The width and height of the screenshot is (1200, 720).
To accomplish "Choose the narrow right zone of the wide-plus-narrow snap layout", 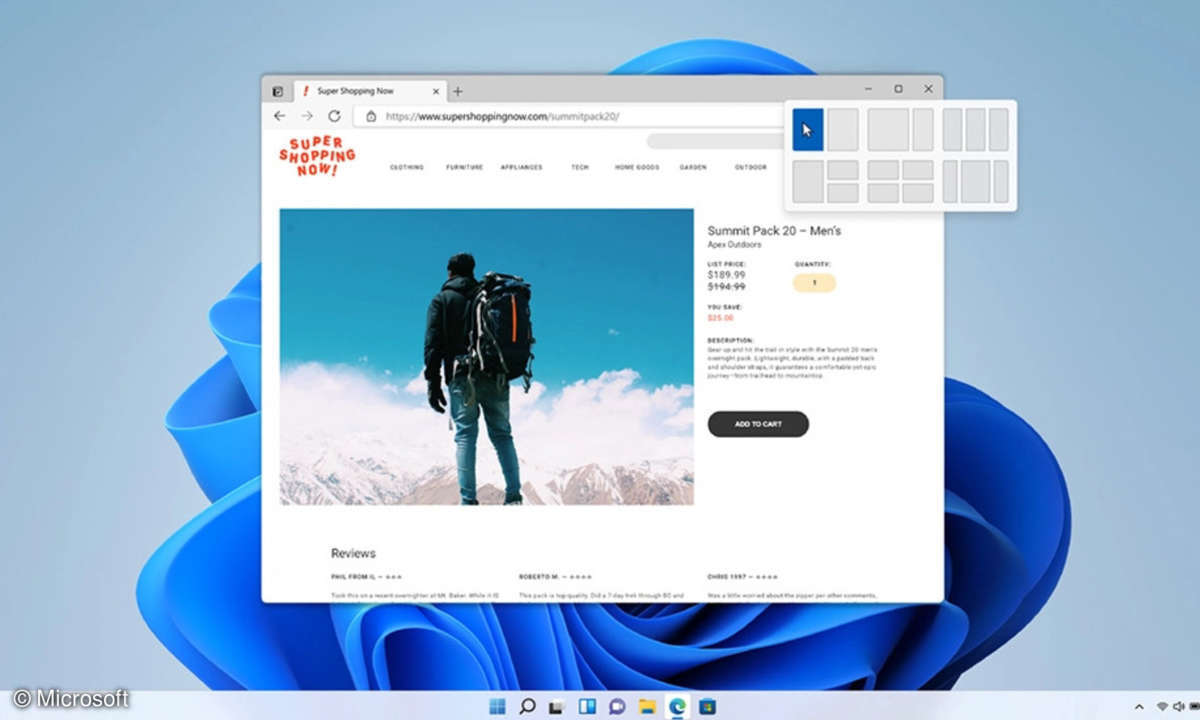I will point(923,130).
